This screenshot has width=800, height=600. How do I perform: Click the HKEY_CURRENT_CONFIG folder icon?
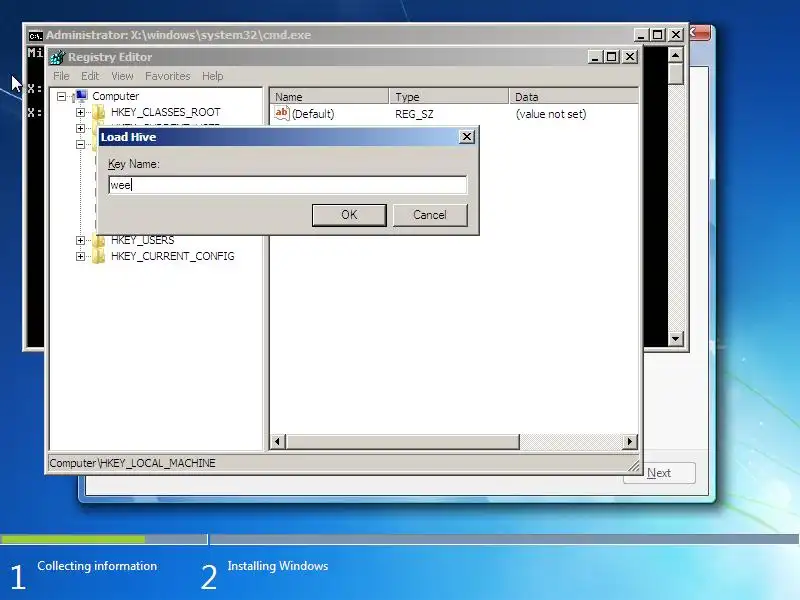click(98, 256)
